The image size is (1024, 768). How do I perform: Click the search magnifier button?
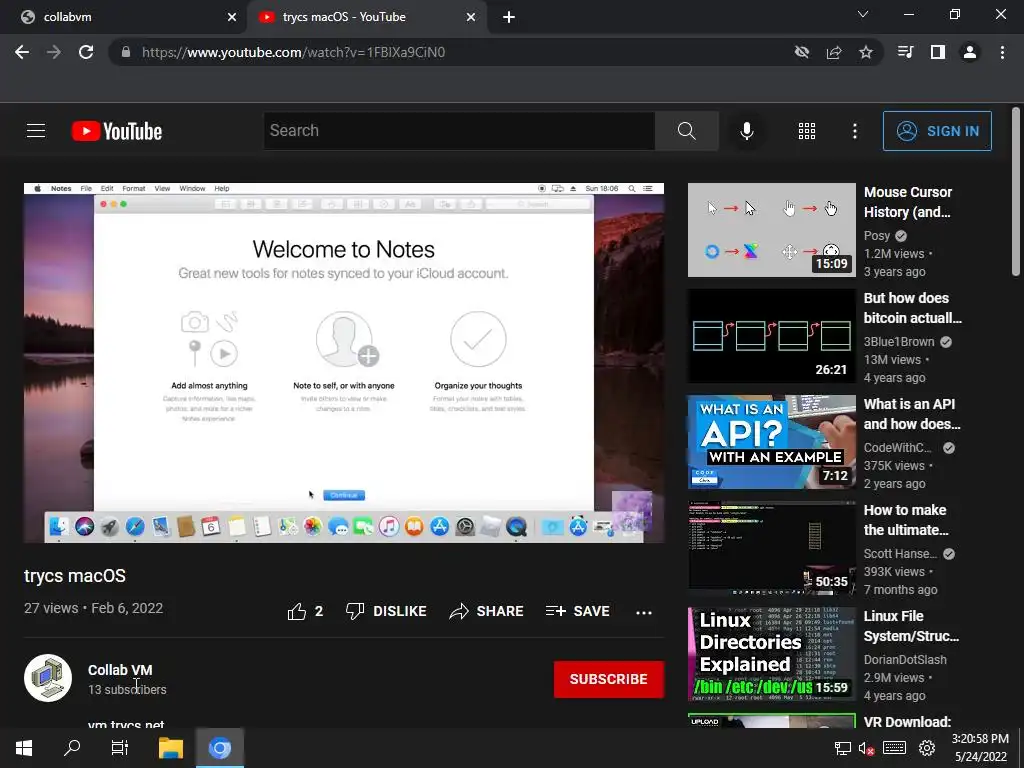[x=686, y=131]
